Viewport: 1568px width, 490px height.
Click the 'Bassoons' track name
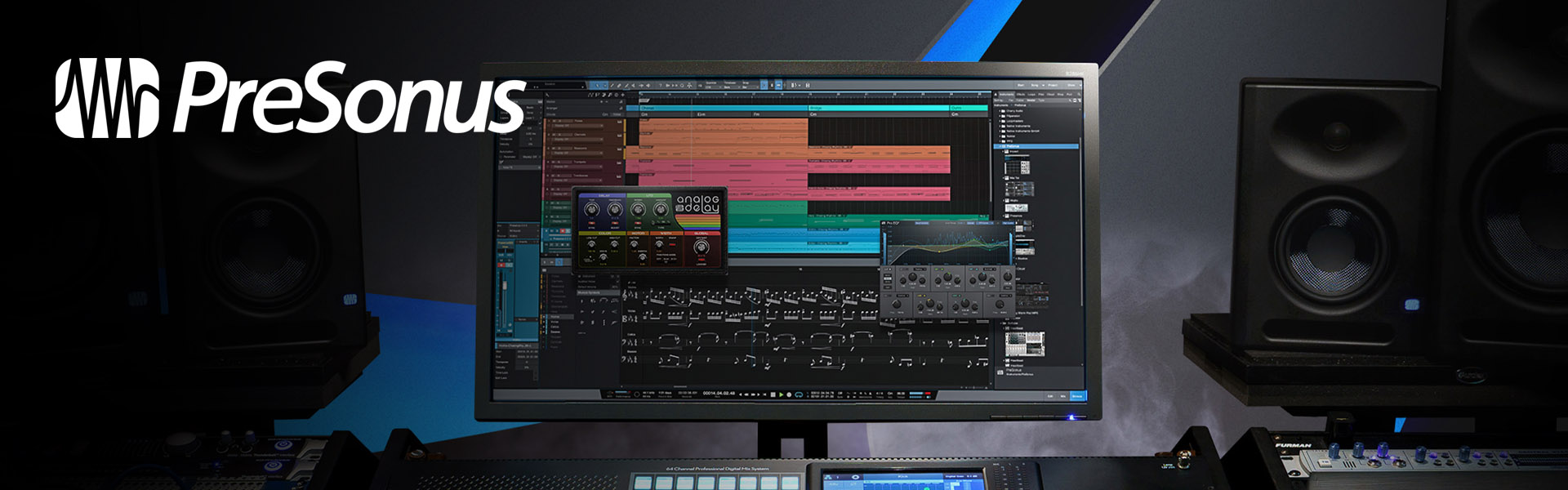tap(581, 148)
